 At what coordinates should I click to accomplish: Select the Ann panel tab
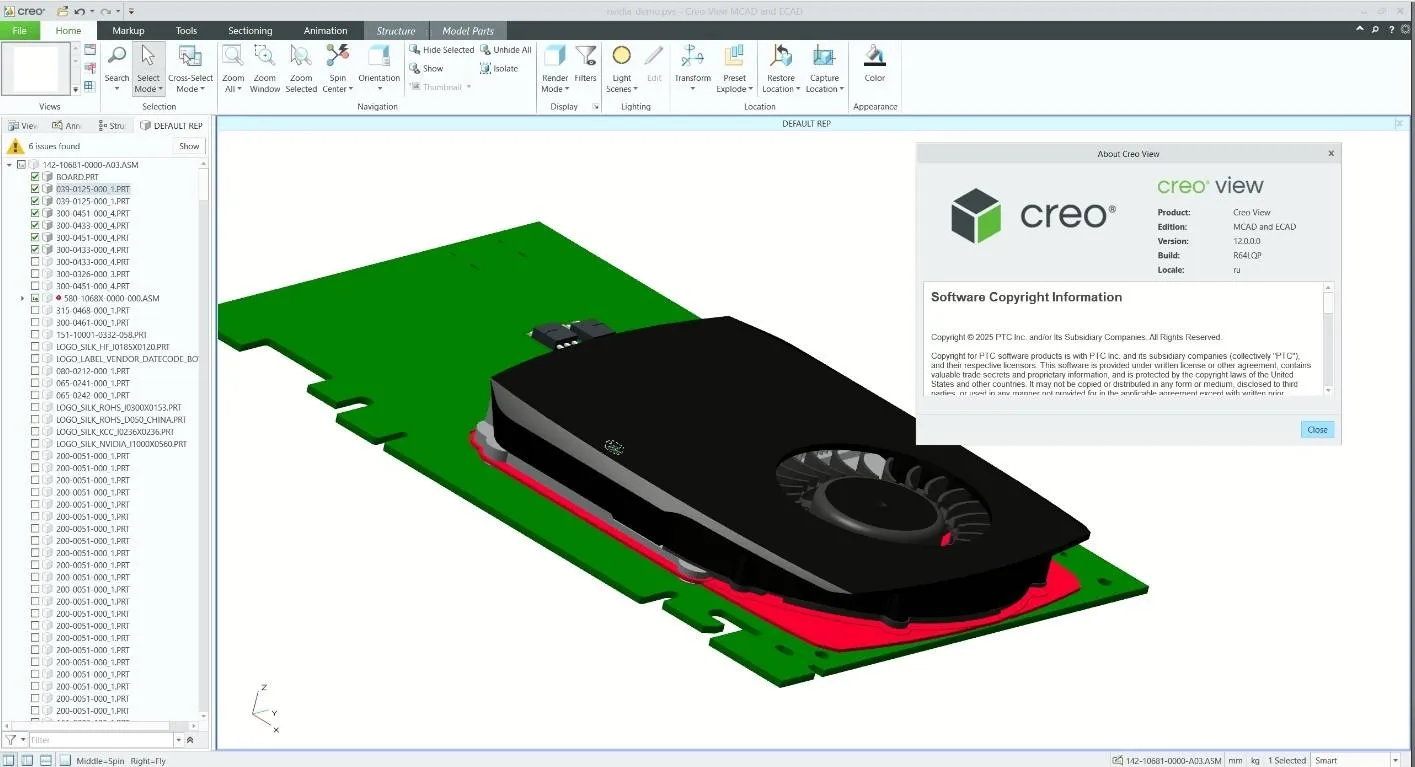pos(67,125)
